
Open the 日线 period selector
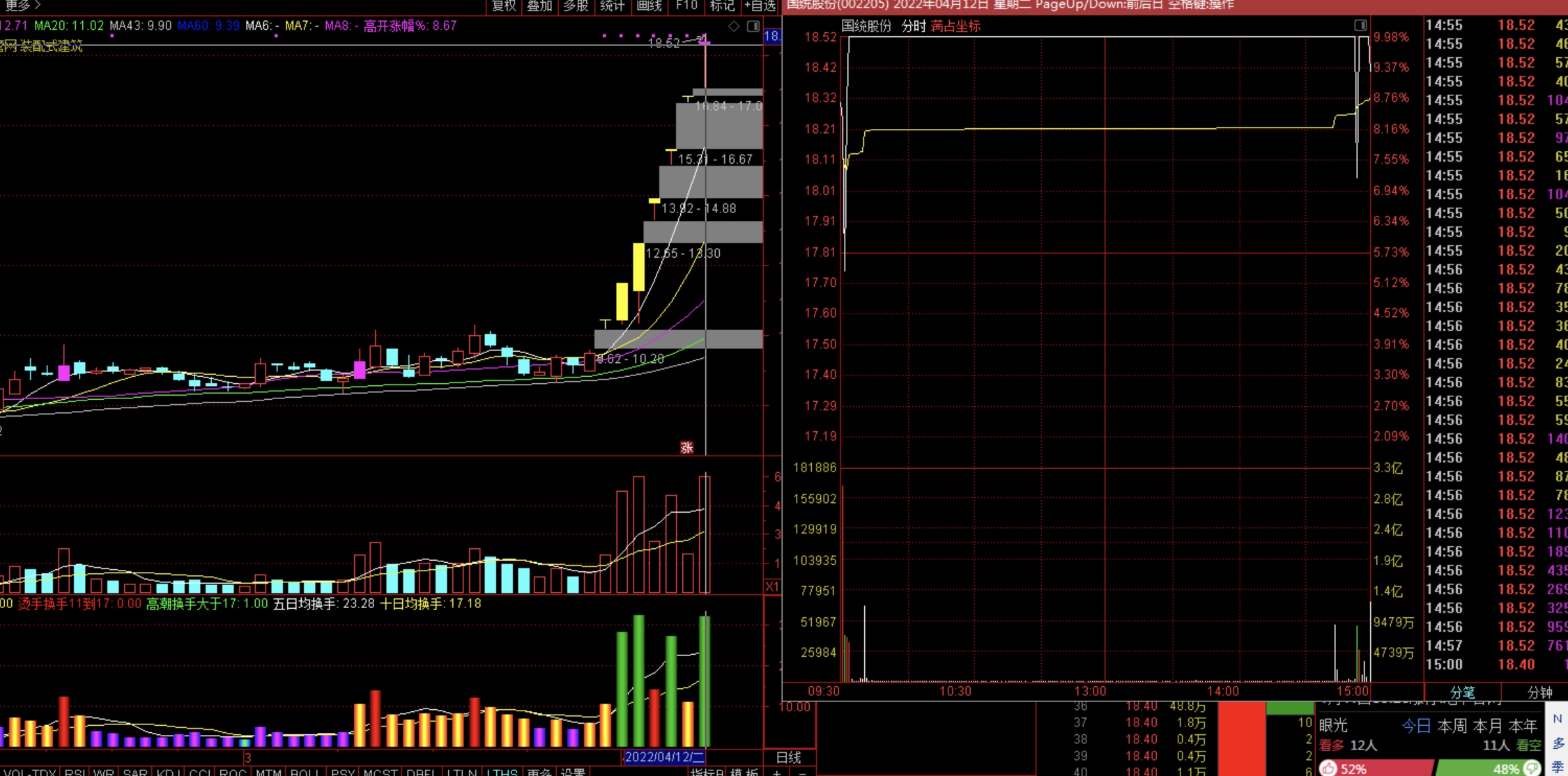click(789, 757)
